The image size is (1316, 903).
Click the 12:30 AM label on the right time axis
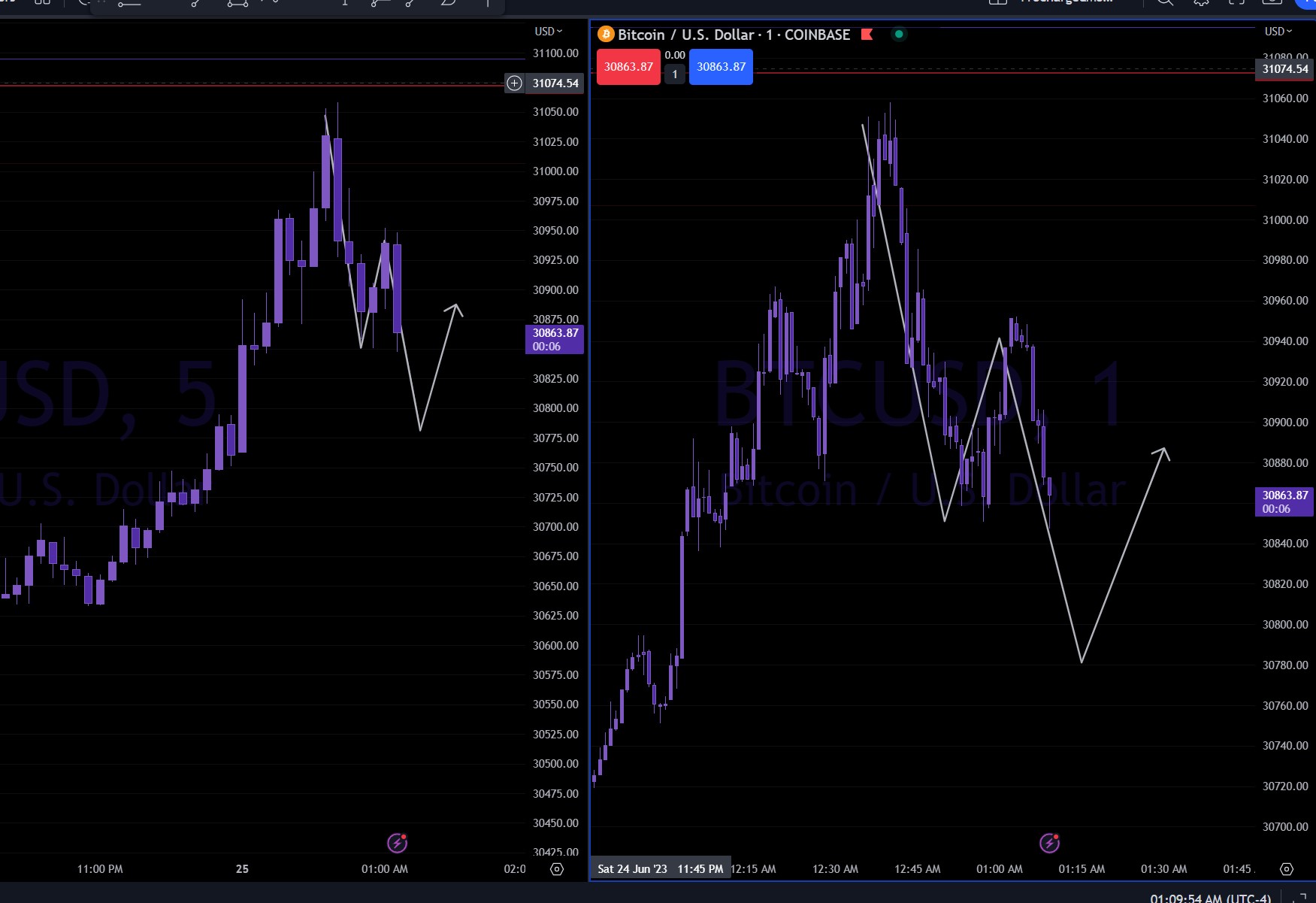(835, 869)
